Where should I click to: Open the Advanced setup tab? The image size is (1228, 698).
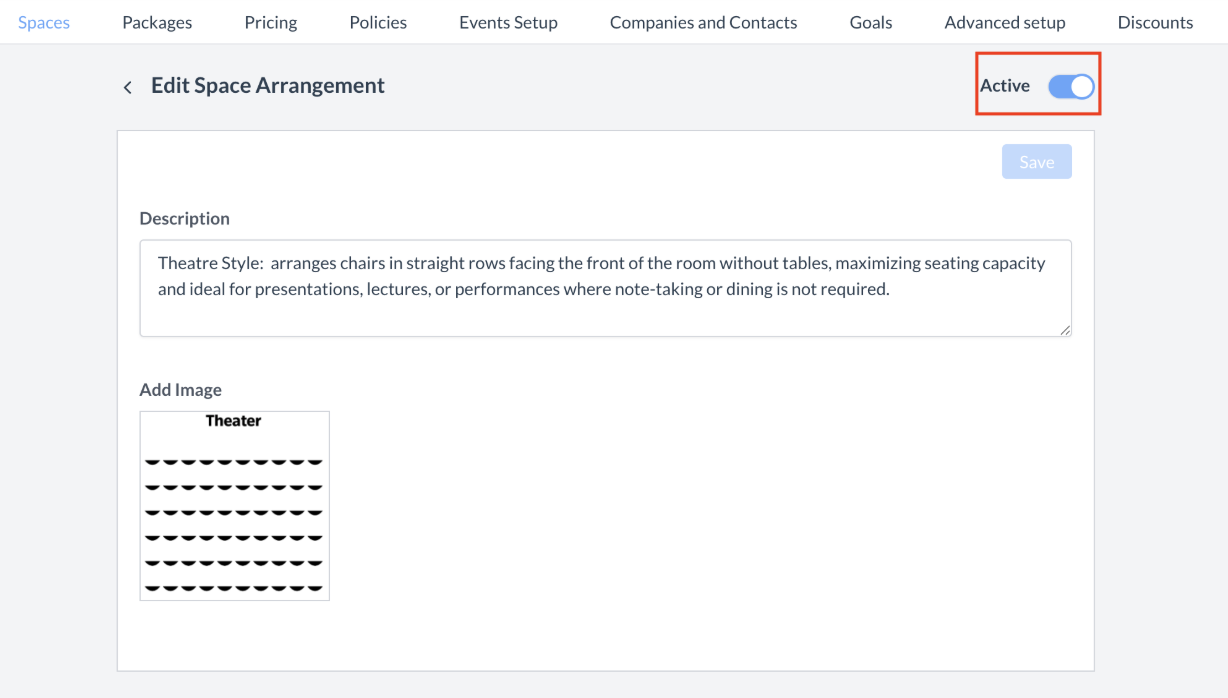(1005, 22)
